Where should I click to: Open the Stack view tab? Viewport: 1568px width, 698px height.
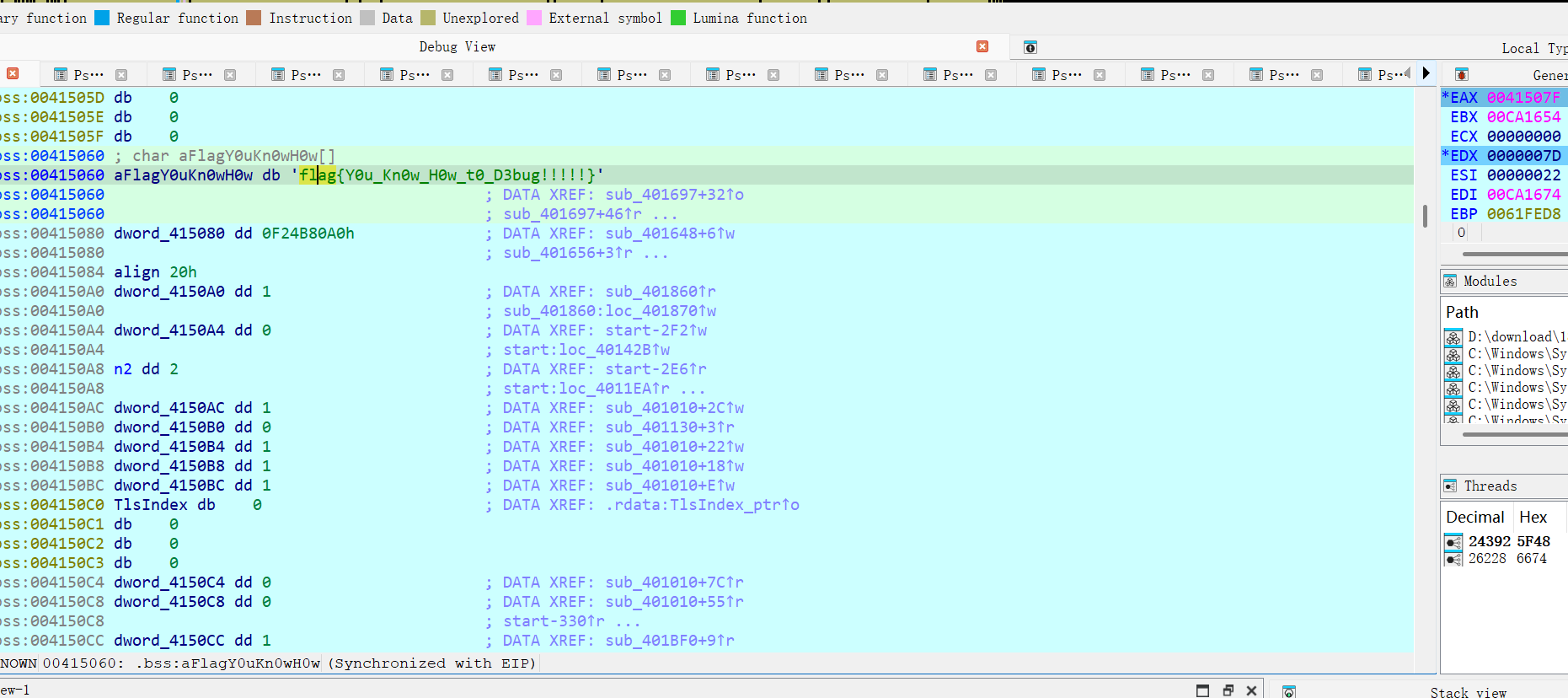[1468, 692]
